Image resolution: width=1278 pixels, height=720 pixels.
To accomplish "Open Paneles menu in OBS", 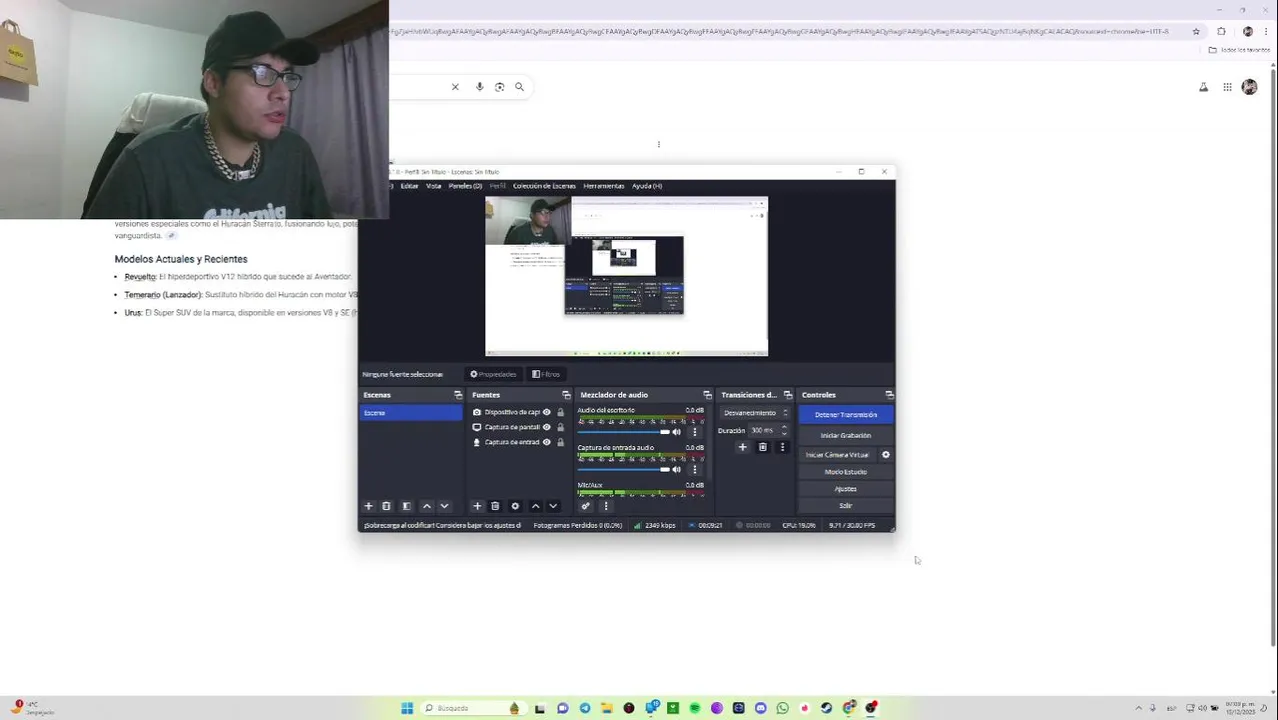I will coord(465,186).
